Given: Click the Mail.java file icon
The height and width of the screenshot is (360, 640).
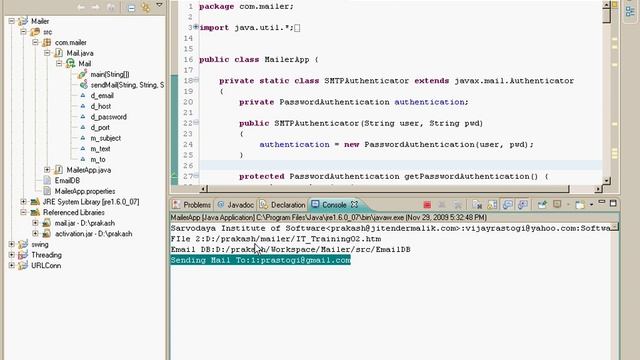Looking at the screenshot, I should [59, 53].
